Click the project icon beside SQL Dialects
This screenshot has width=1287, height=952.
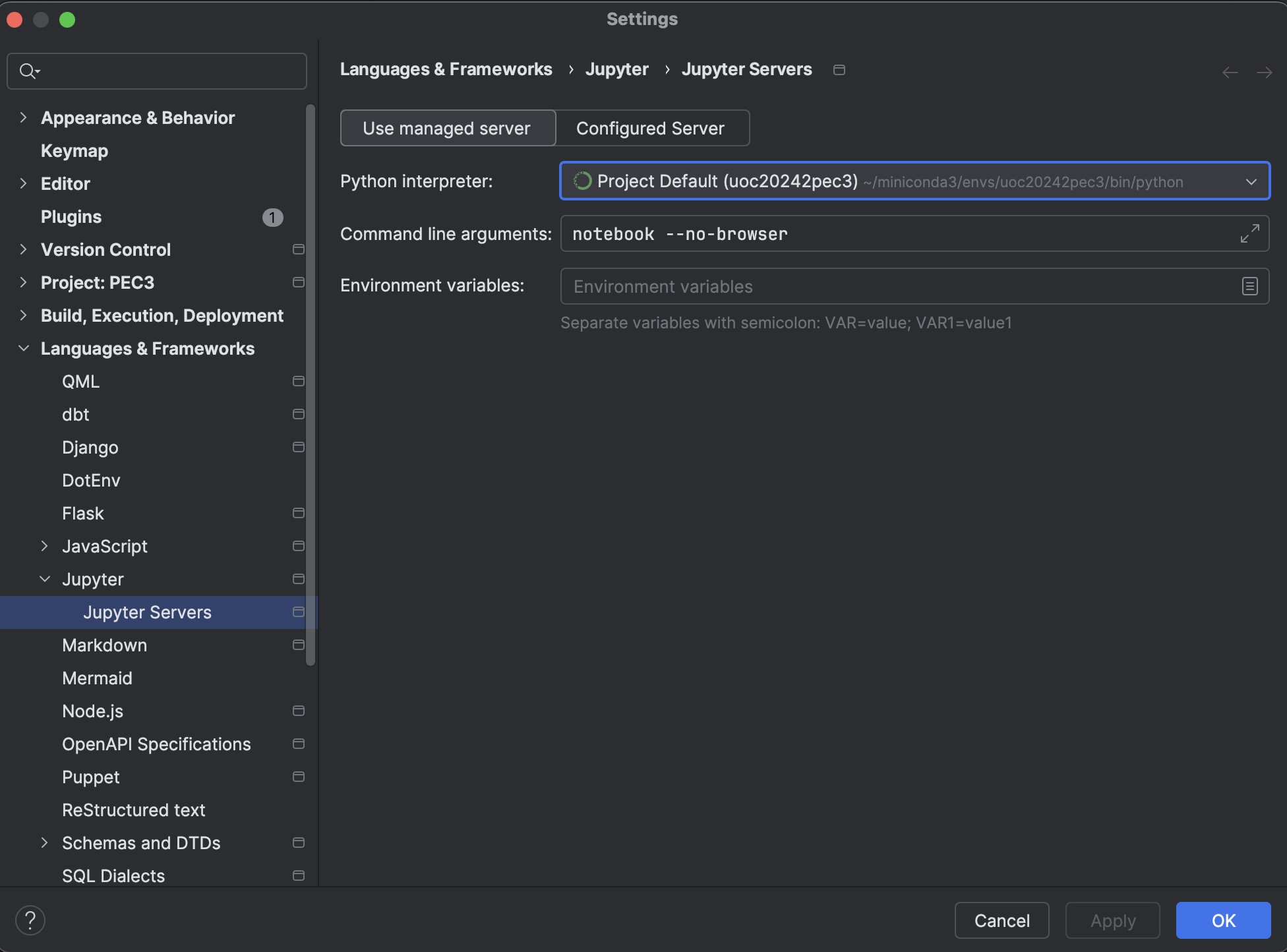pyautogui.click(x=298, y=876)
